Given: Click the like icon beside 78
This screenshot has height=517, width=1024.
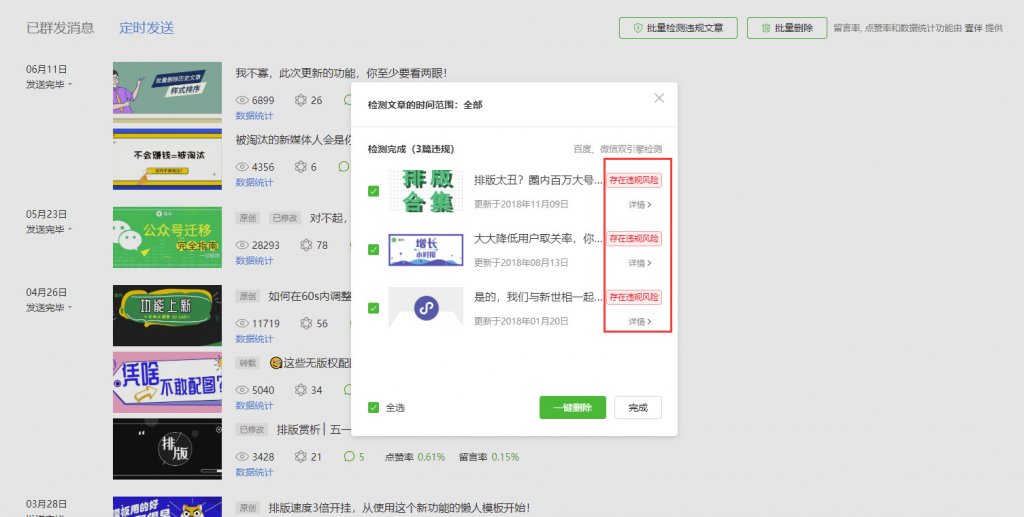Looking at the screenshot, I should [306, 245].
